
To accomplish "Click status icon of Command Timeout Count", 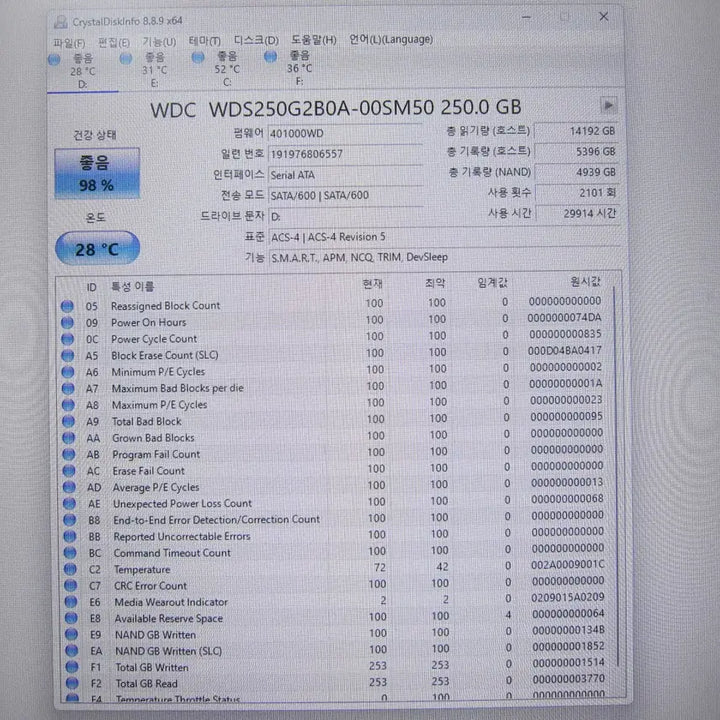I will click(x=70, y=553).
